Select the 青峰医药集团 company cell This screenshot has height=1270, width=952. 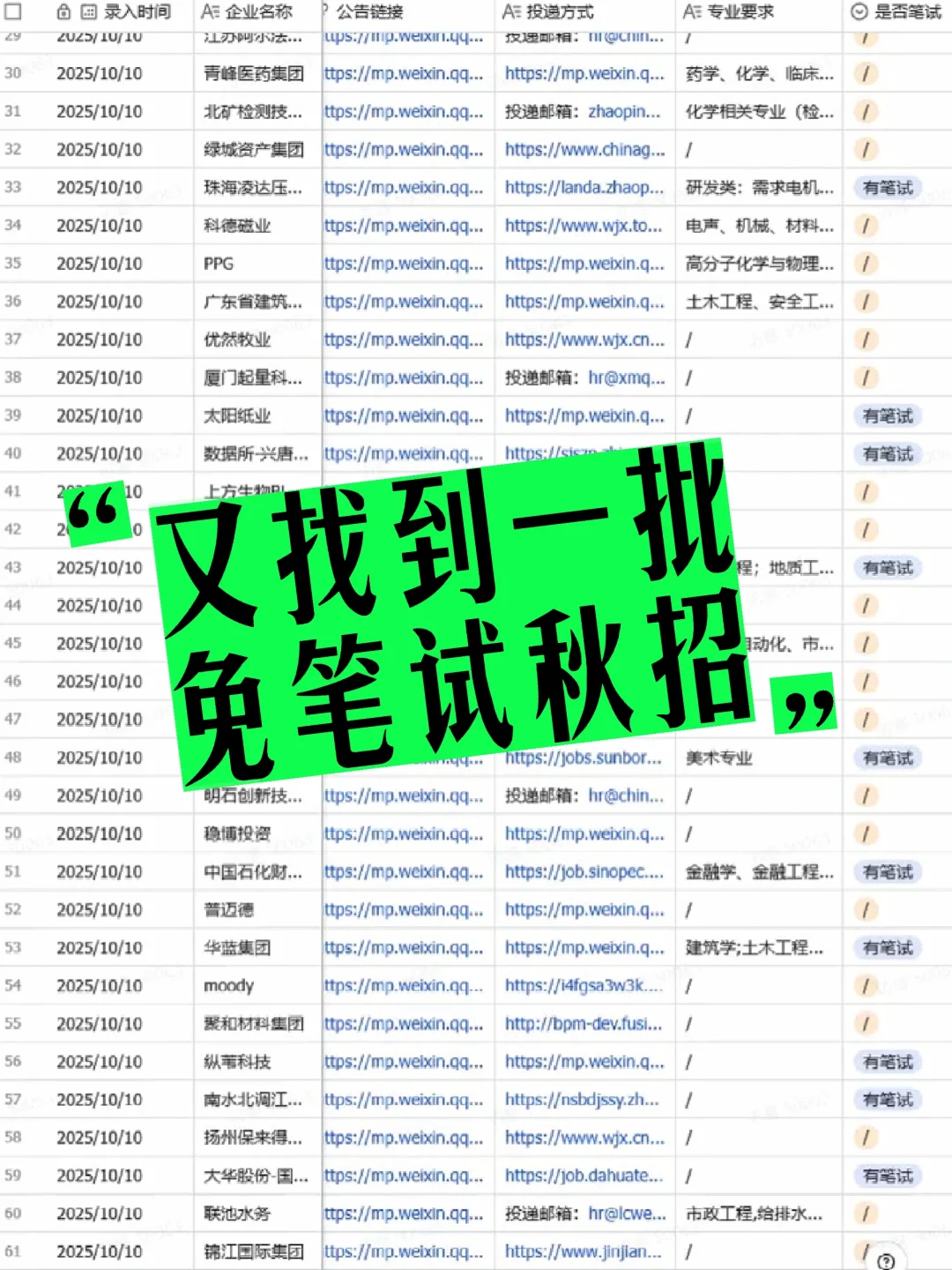click(x=257, y=74)
